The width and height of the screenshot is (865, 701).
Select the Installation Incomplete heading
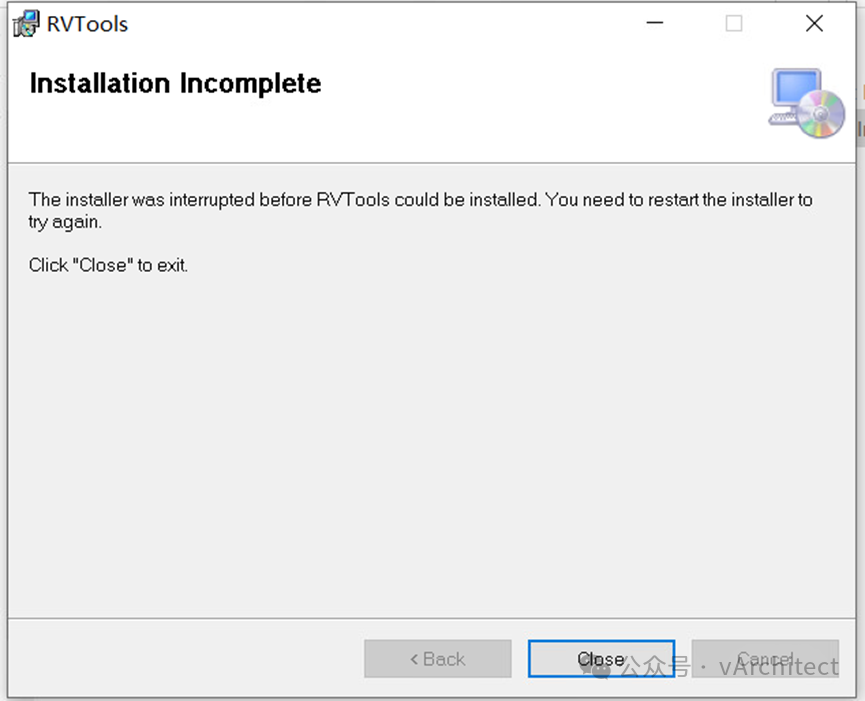tap(175, 84)
